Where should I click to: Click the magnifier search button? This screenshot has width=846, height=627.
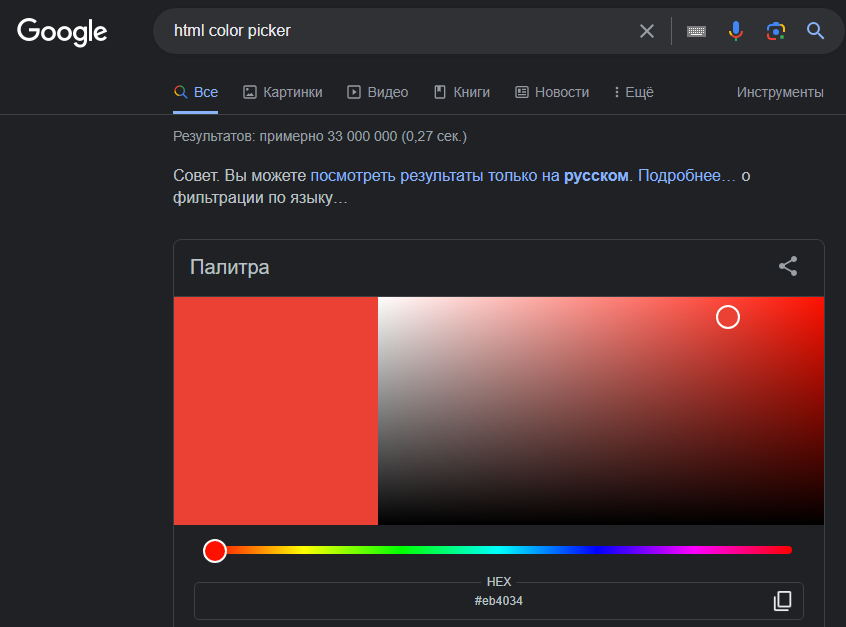point(816,31)
